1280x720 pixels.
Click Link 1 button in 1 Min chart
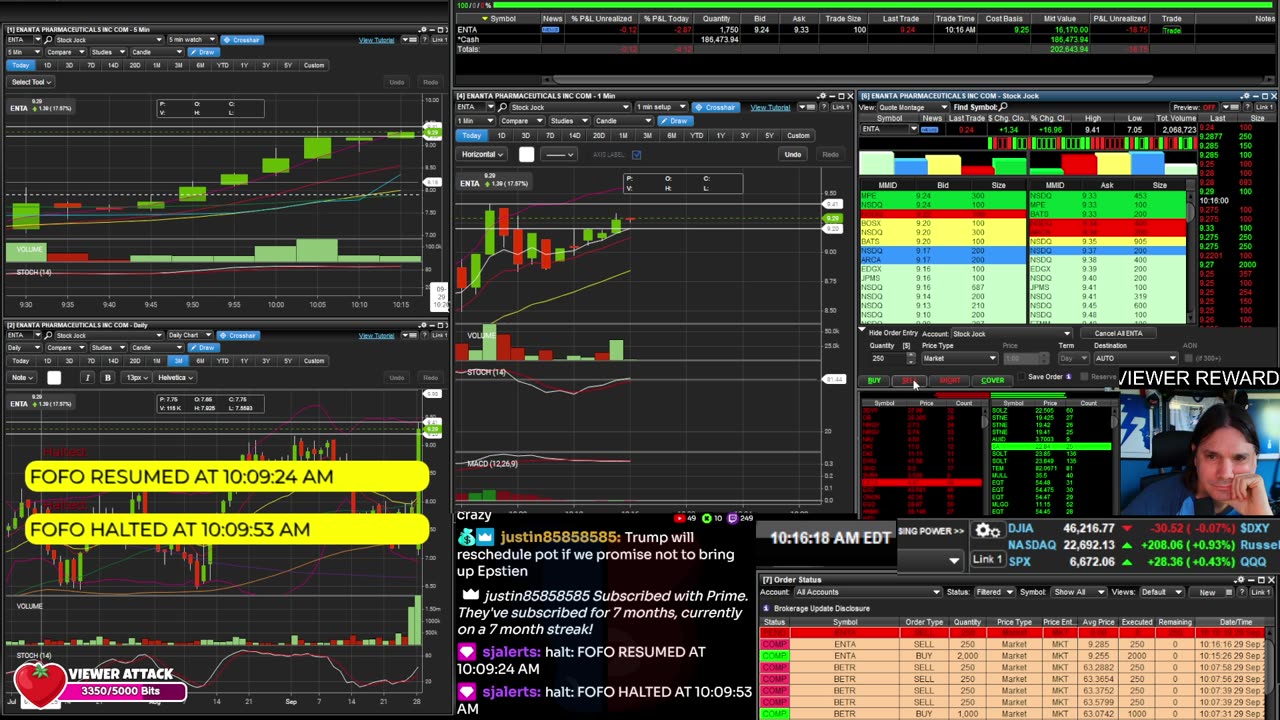841,107
